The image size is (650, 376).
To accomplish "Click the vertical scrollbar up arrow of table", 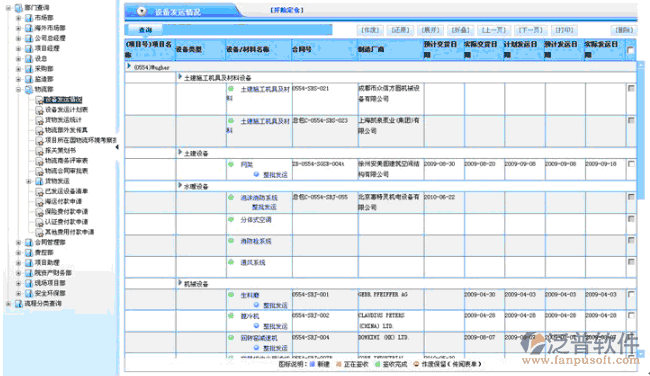I will pyautogui.click(x=641, y=65).
